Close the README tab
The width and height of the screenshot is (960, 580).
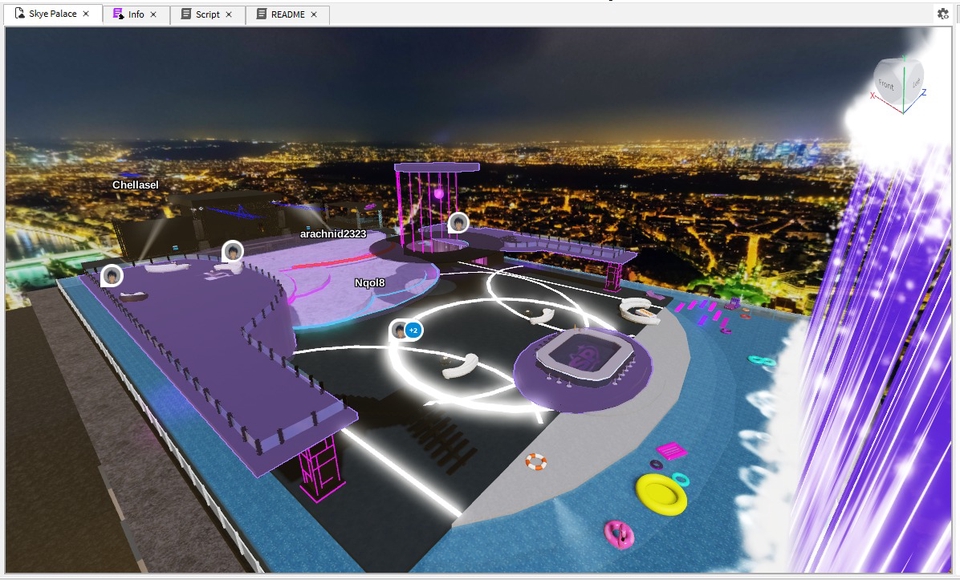(x=314, y=15)
